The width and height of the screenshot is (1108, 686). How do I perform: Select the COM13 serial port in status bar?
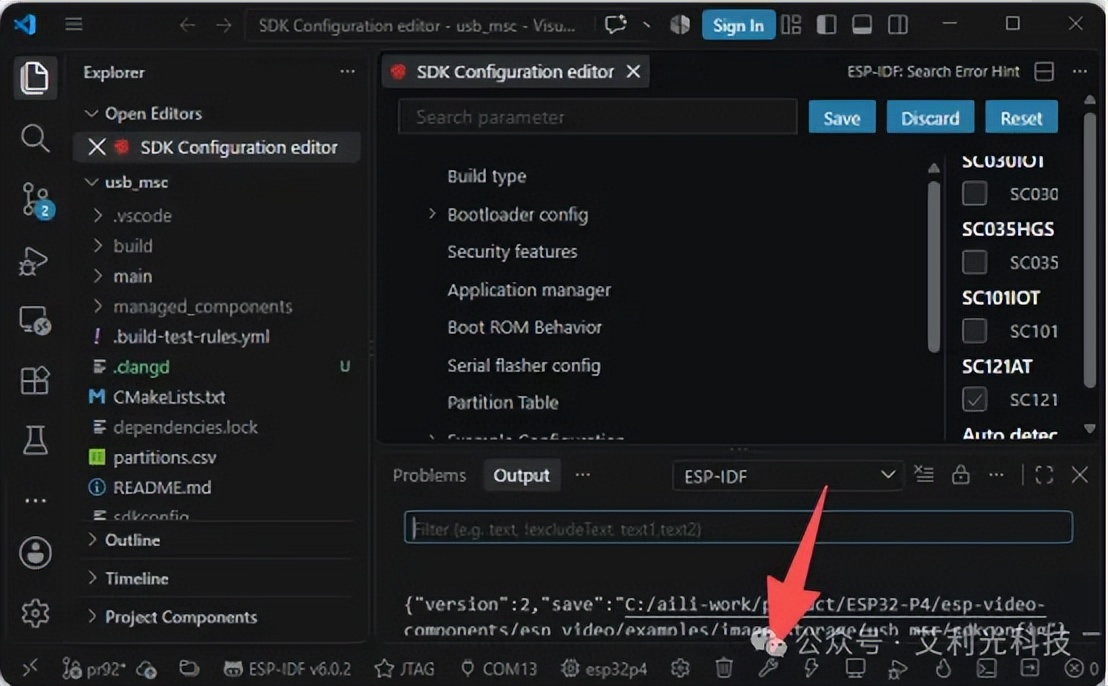coord(498,668)
